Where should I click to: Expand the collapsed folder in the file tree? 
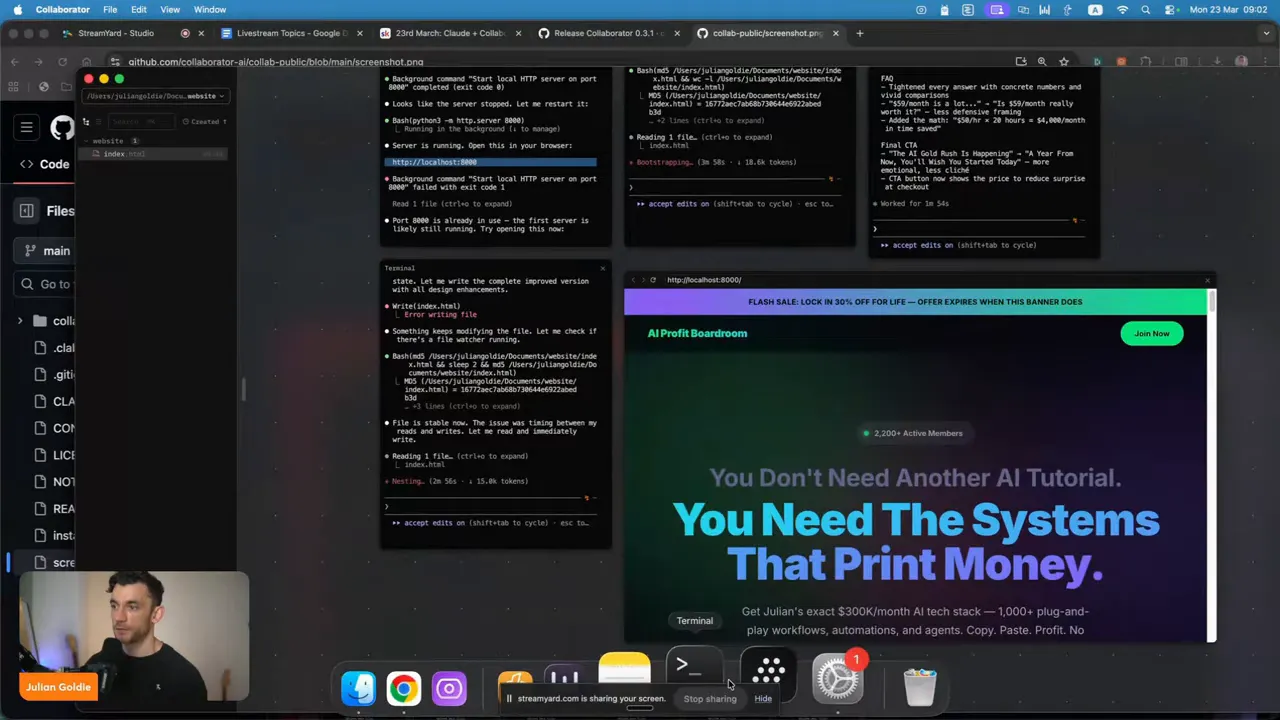pos(20,321)
